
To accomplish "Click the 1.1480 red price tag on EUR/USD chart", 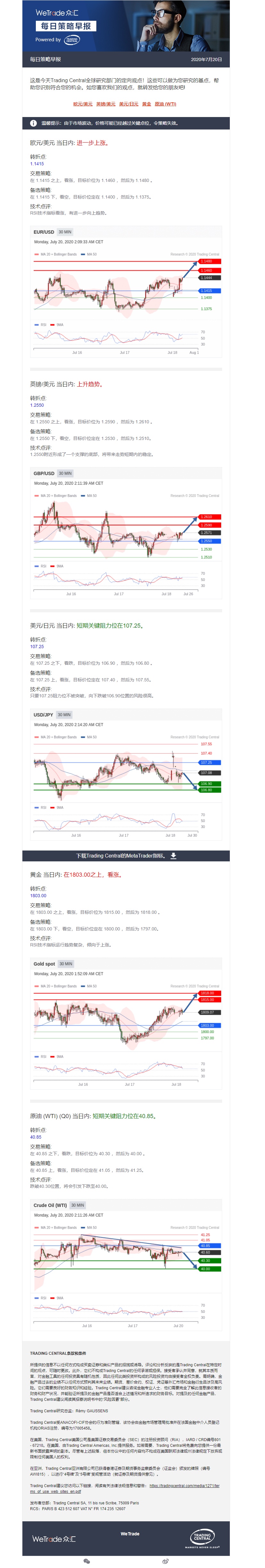I will click(x=210, y=261).
